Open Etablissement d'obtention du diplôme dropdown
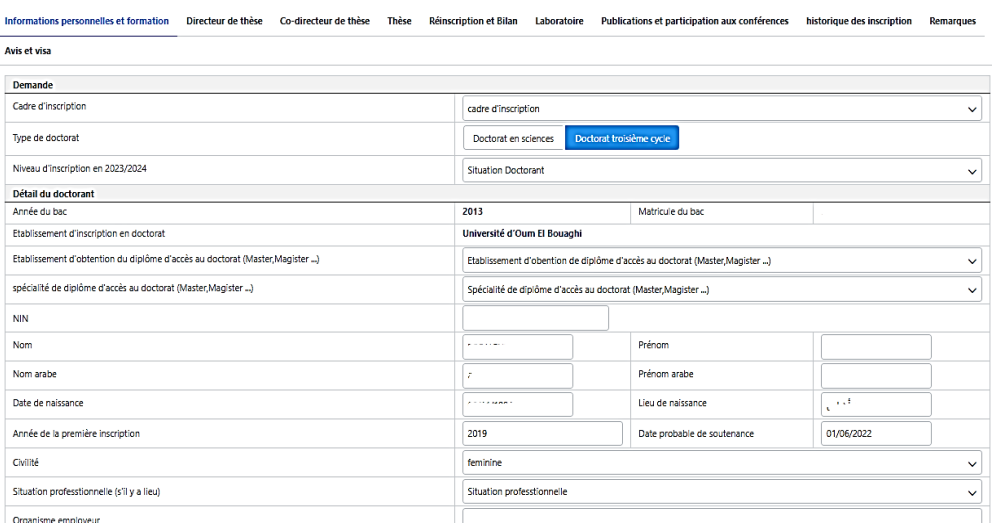 click(x=722, y=261)
